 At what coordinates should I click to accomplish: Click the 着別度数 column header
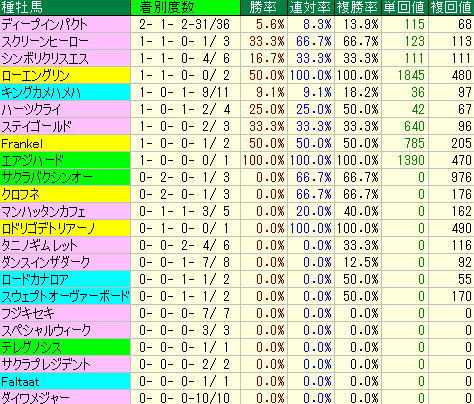185,7
